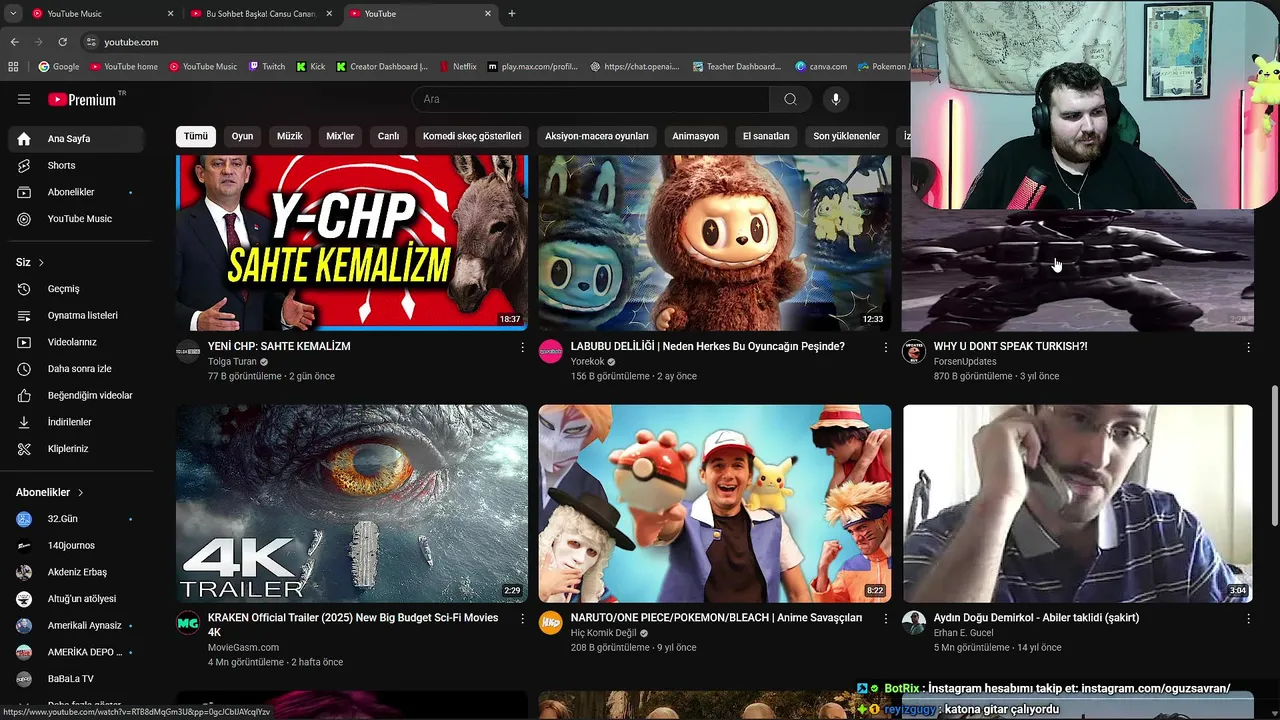Select the Oyun filter chip
1280x720 pixels.
point(243,136)
